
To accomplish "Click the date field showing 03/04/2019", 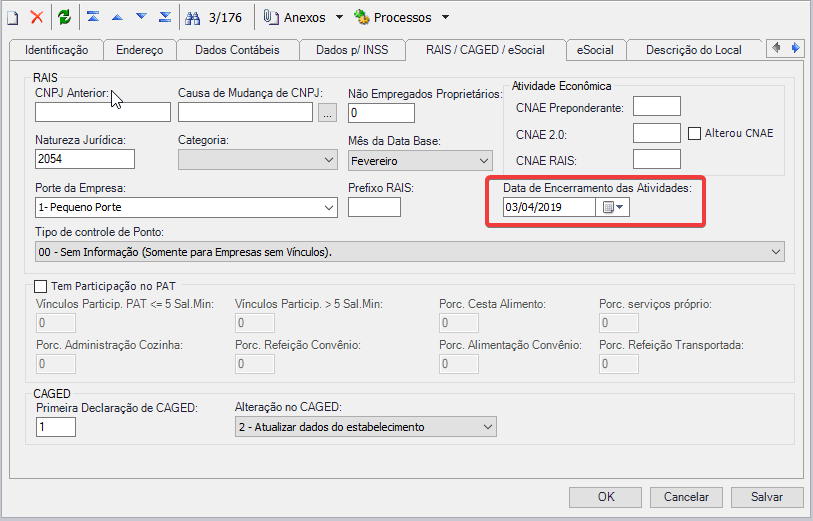I will [549, 207].
